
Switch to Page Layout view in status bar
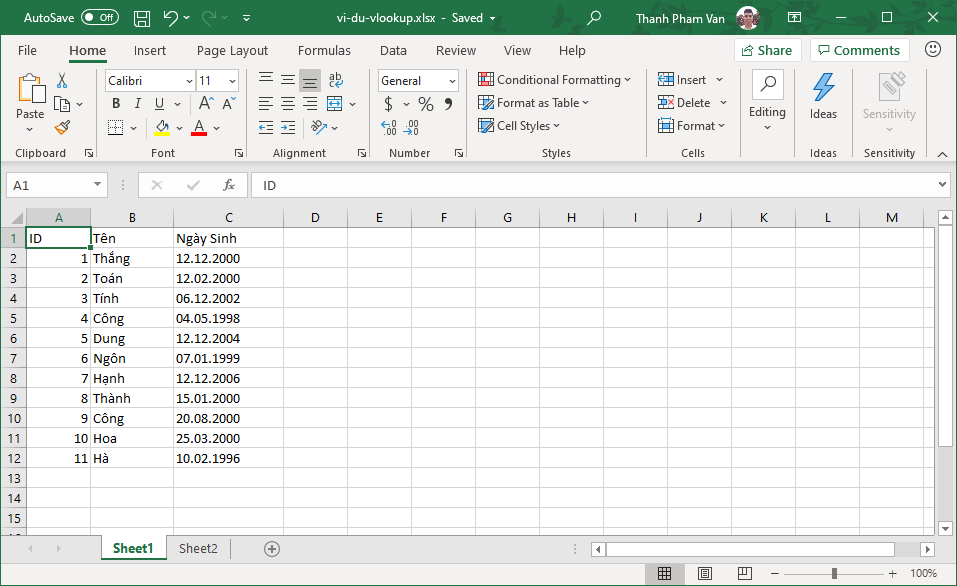tap(704, 573)
